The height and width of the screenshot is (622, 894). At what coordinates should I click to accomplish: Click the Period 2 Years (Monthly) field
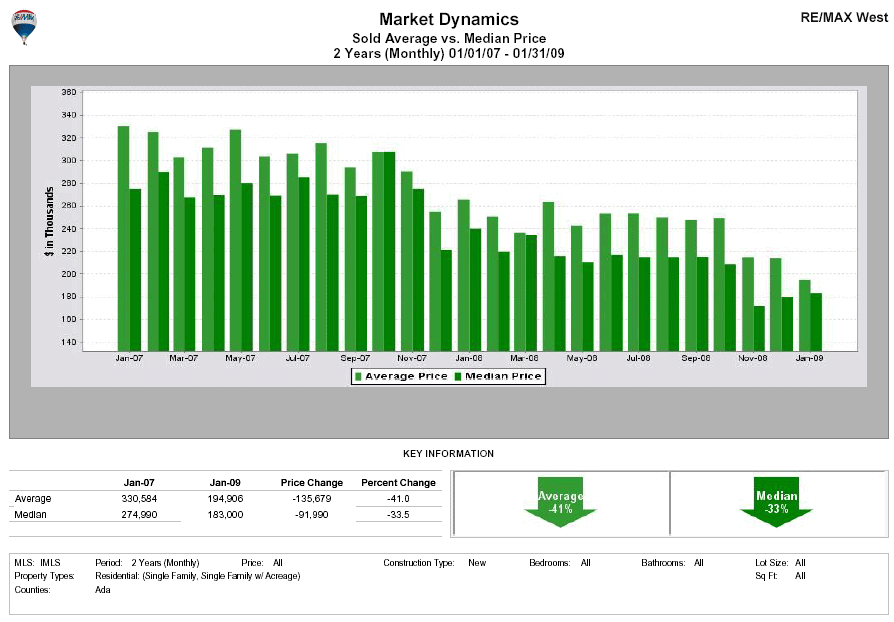coord(147,563)
